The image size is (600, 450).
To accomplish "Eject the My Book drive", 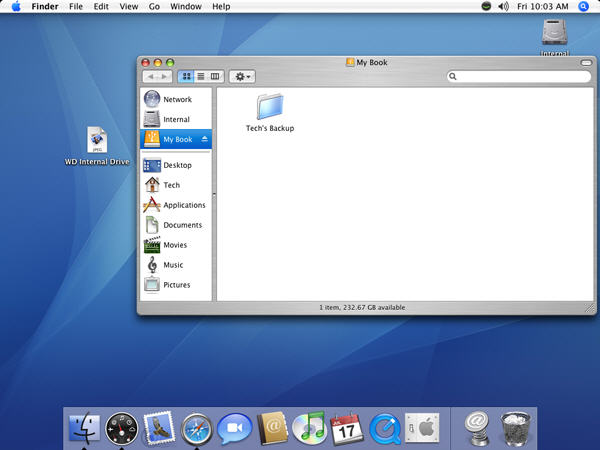I will coord(205,139).
